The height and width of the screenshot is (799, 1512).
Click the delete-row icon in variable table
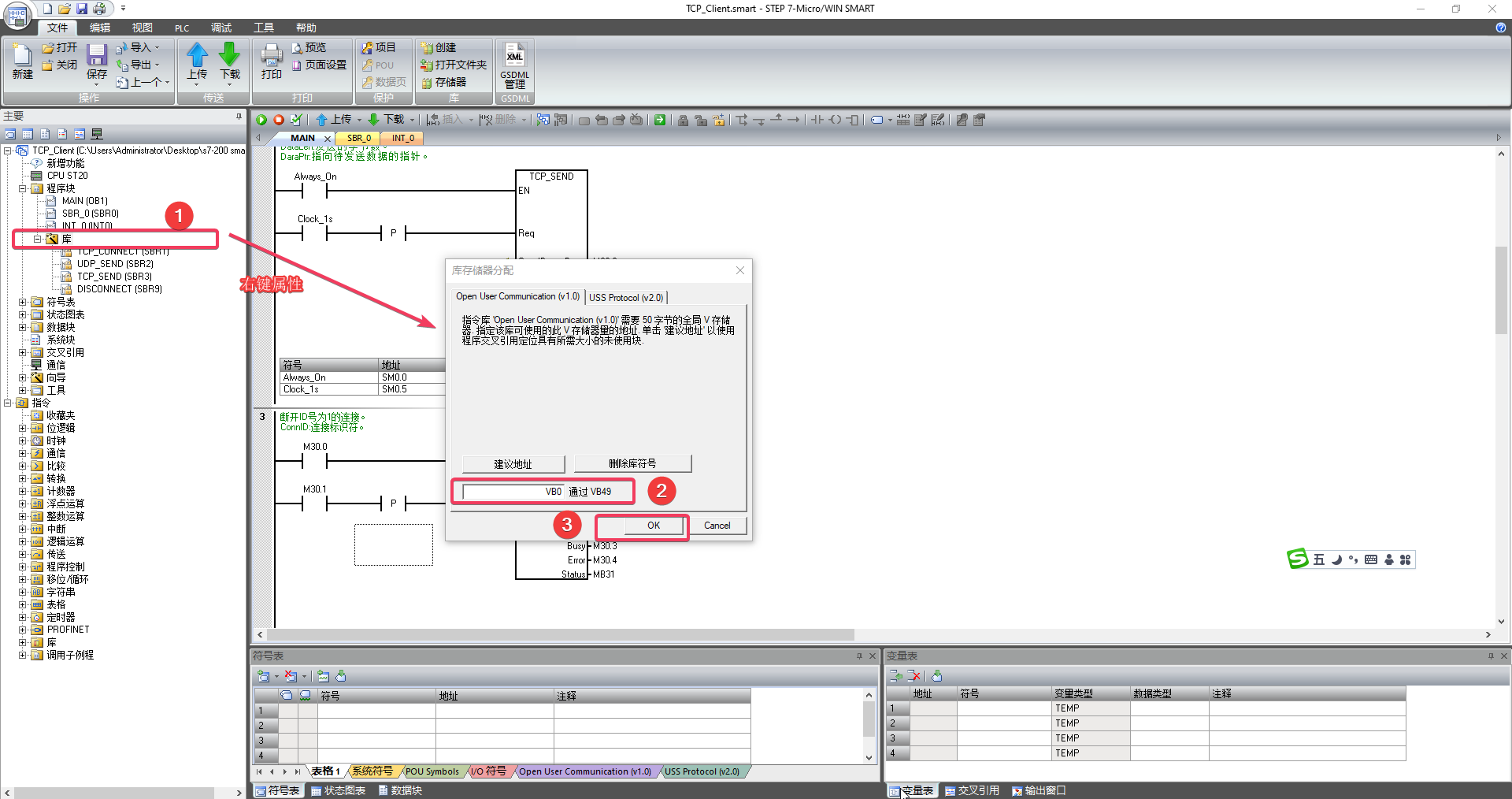click(x=914, y=676)
